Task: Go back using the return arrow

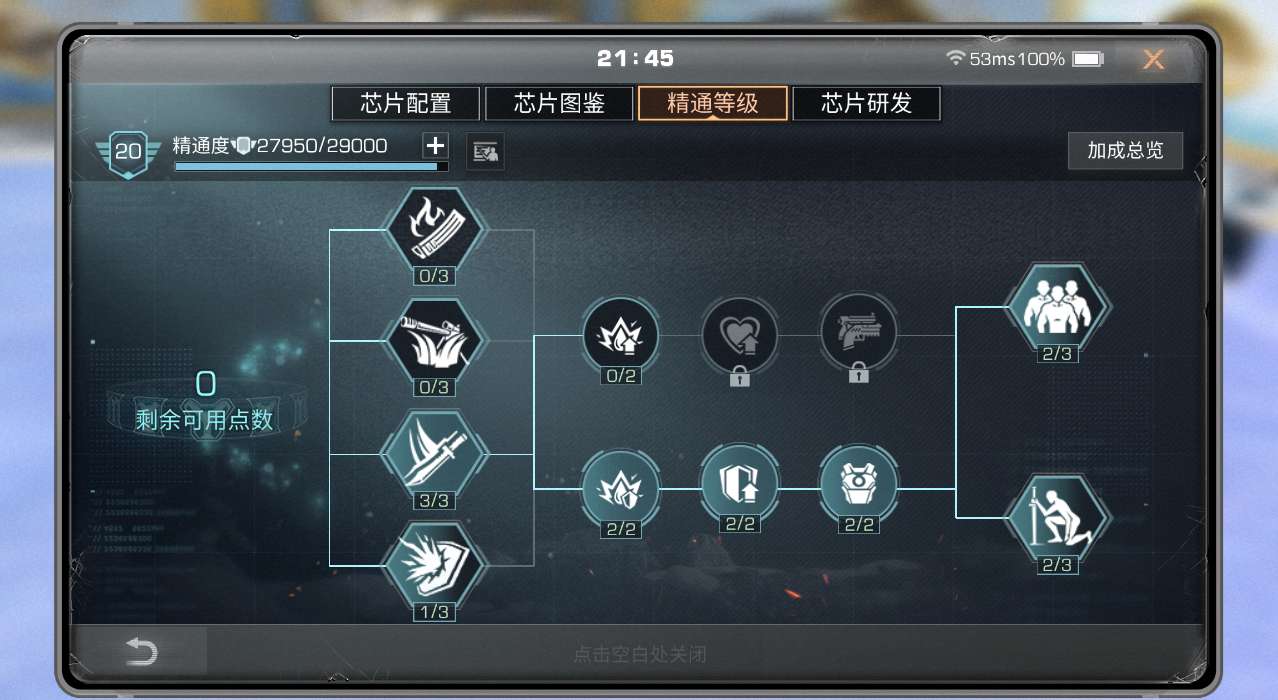Action: pyautogui.click(x=141, y=652)
